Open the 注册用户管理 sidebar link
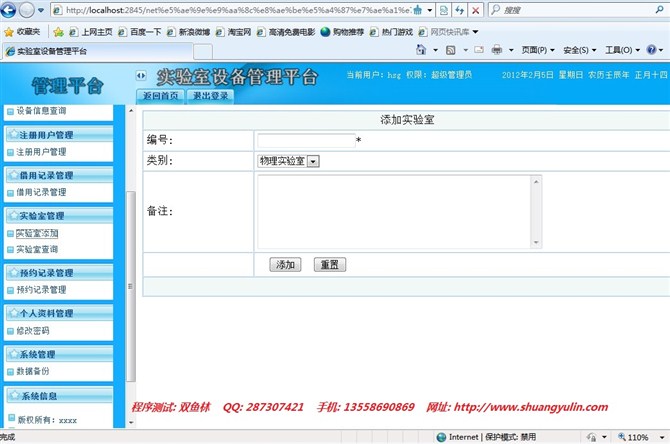The image size is (670, 444). (x=41, y=152)
